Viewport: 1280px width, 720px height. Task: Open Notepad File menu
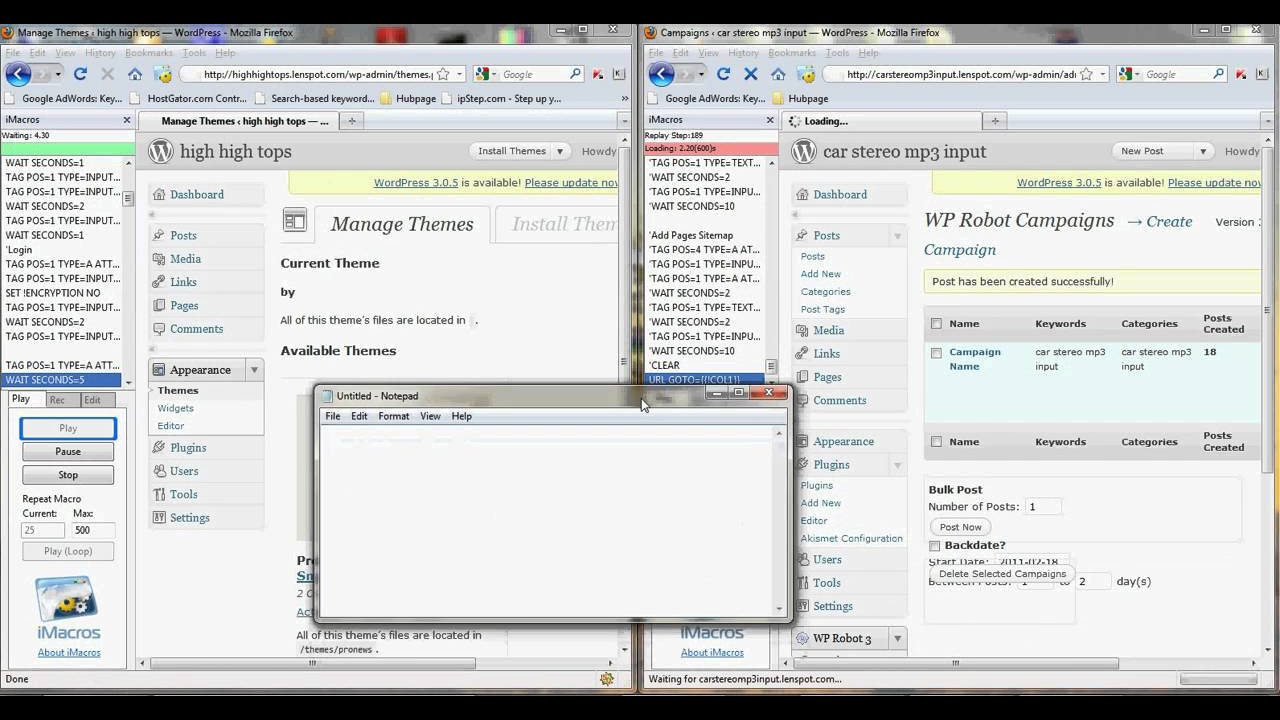pos(332,416)
